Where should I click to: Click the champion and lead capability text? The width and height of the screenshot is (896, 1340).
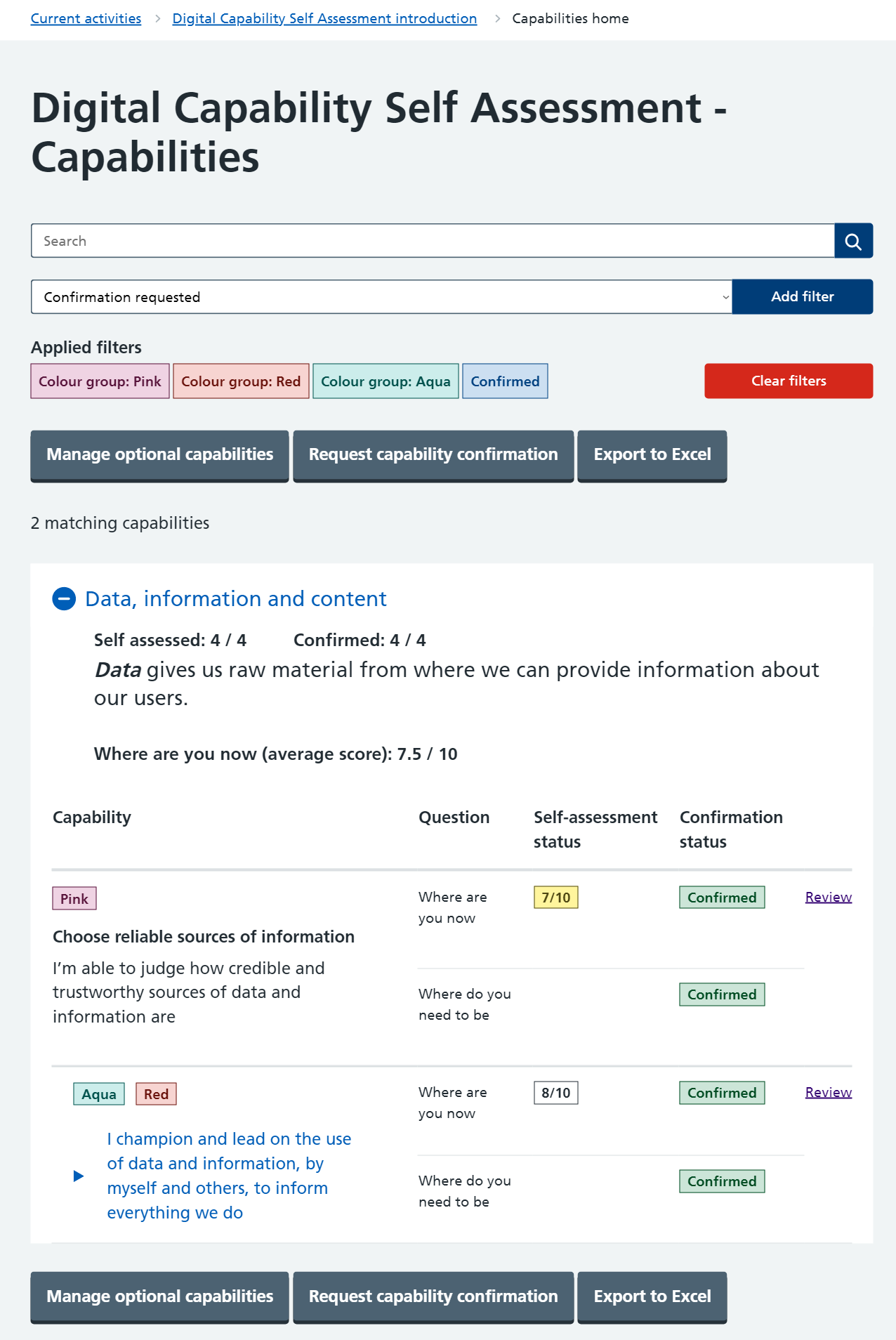pyautogui.click(x=229, y=1176)
